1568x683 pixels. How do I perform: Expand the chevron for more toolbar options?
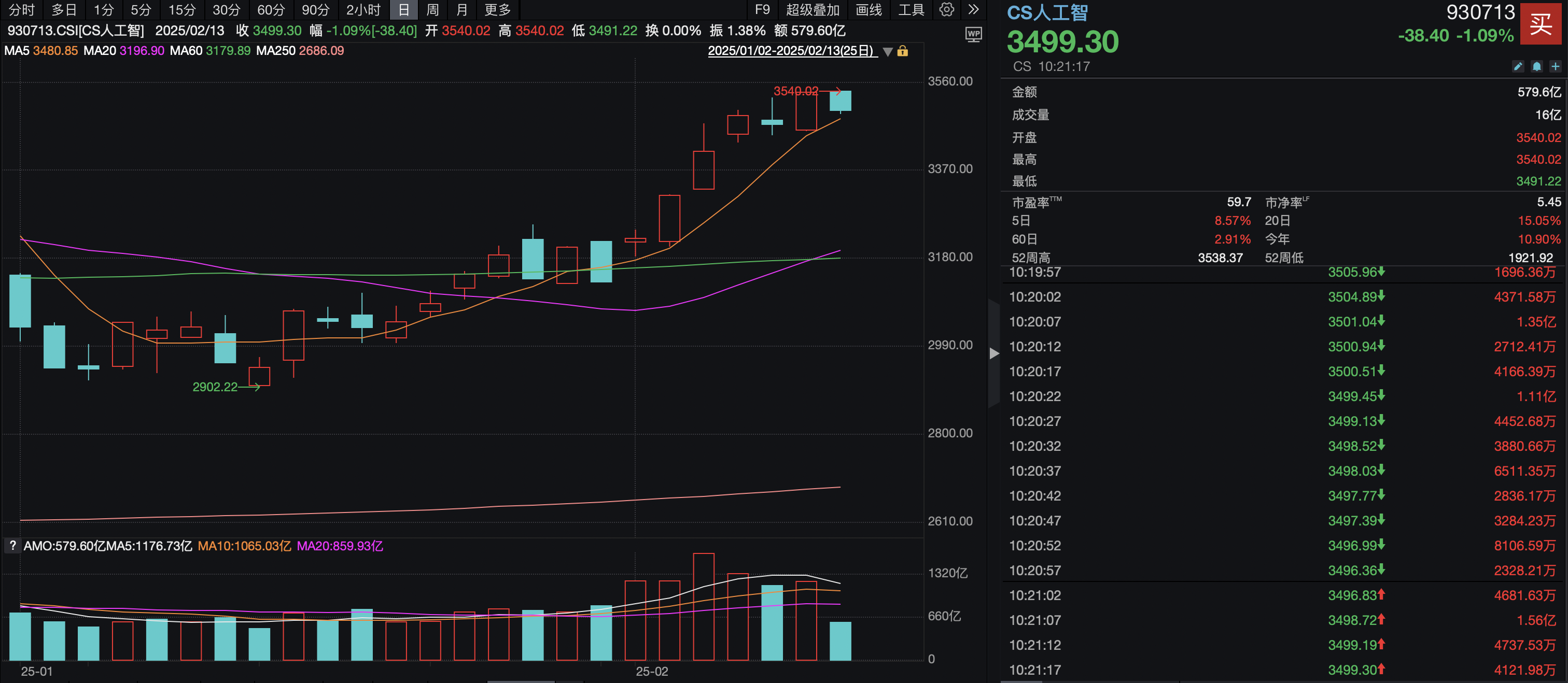(x=973, y=10)
